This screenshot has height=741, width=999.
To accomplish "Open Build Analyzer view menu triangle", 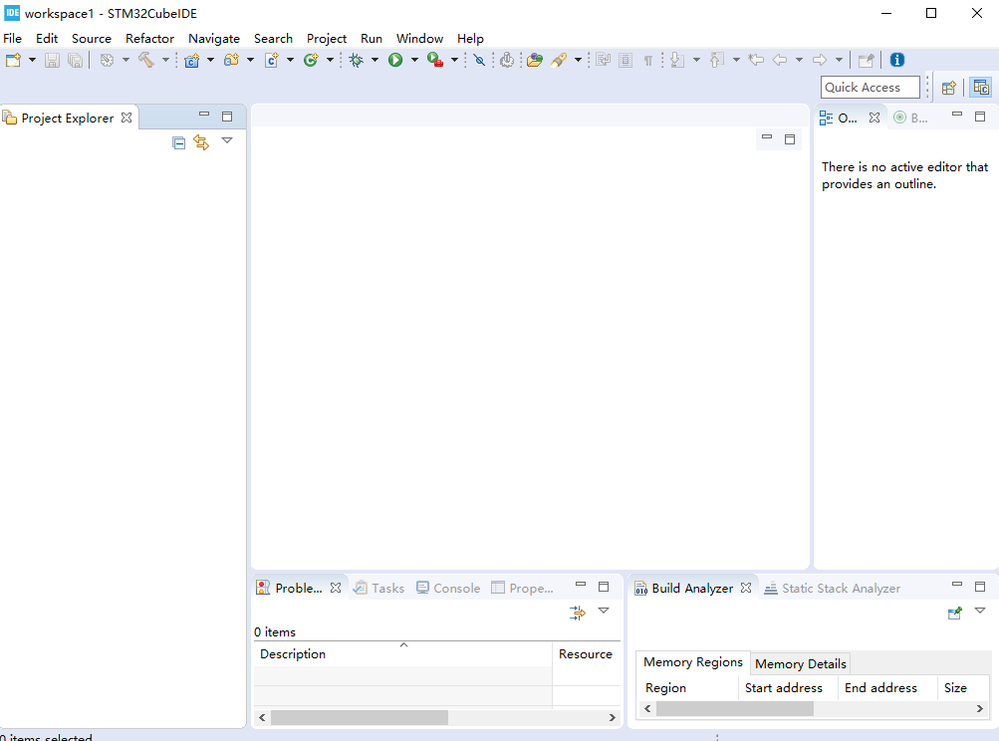I will pos(980,610).
